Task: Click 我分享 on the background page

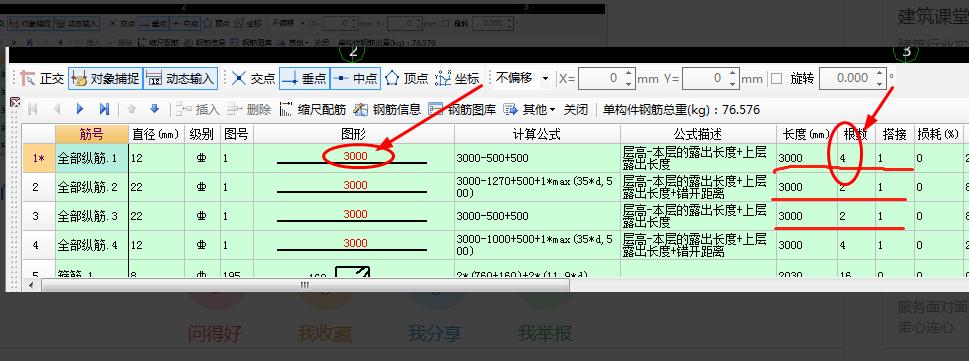Action: click(x=435, y=334)
